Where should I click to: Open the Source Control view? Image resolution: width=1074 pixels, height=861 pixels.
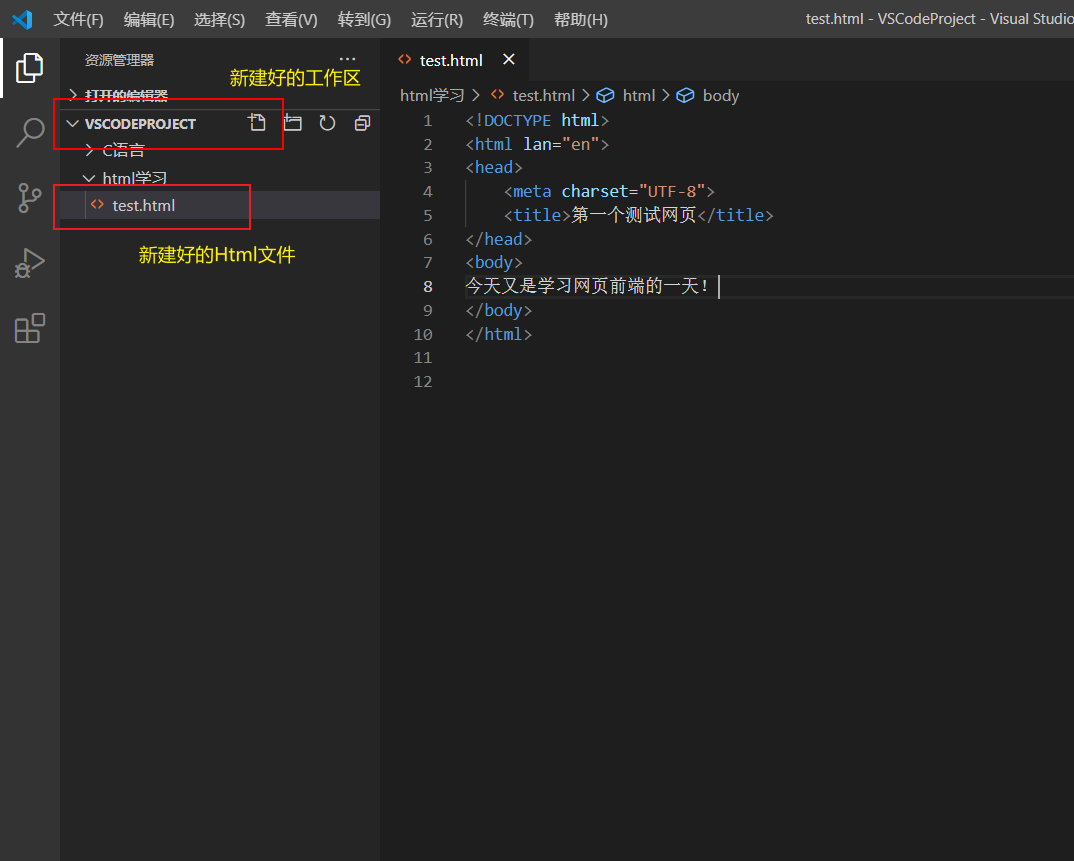tap(29, 198)
